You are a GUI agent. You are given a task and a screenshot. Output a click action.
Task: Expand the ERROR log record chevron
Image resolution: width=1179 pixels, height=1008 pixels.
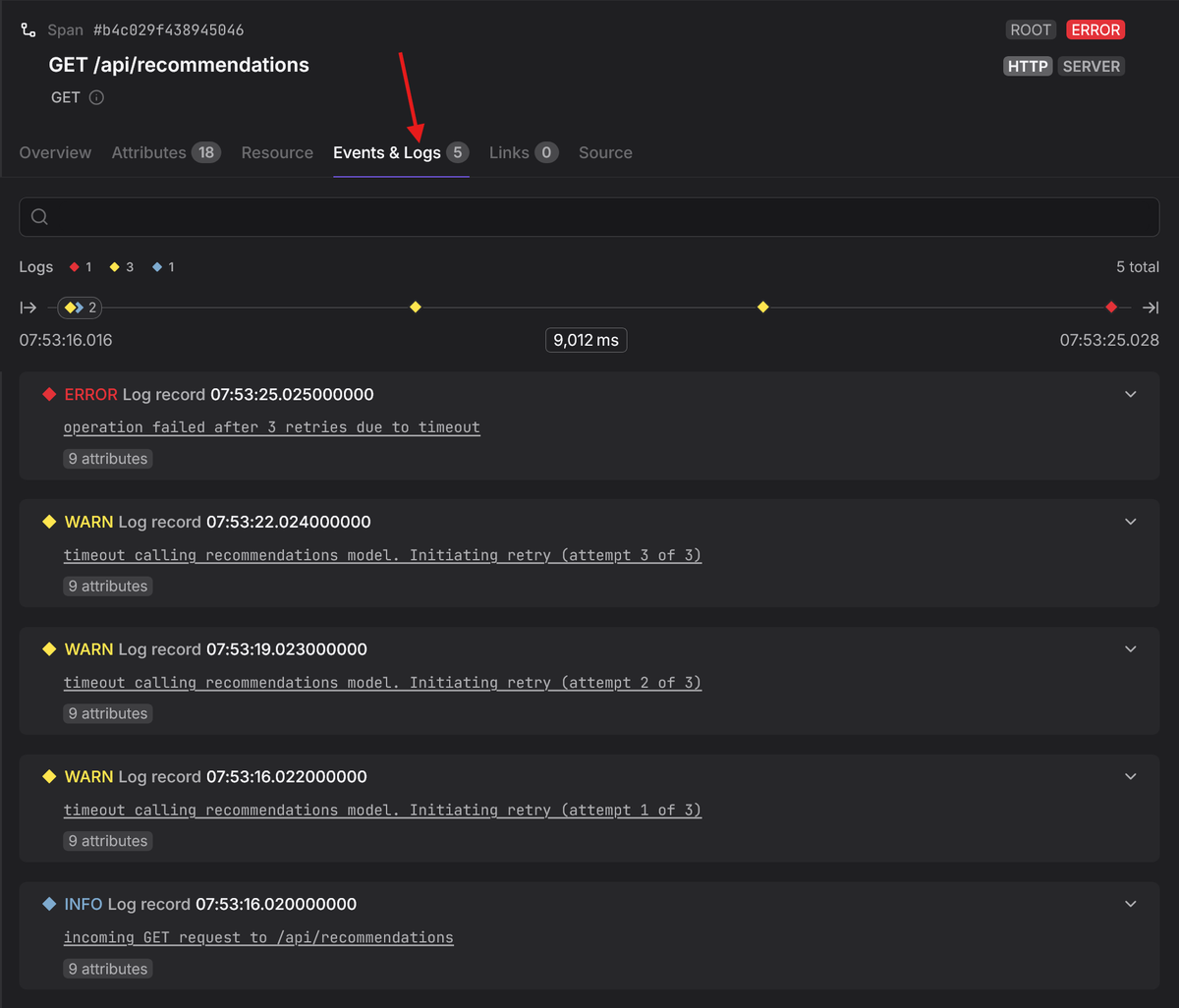pos(1131,394)
